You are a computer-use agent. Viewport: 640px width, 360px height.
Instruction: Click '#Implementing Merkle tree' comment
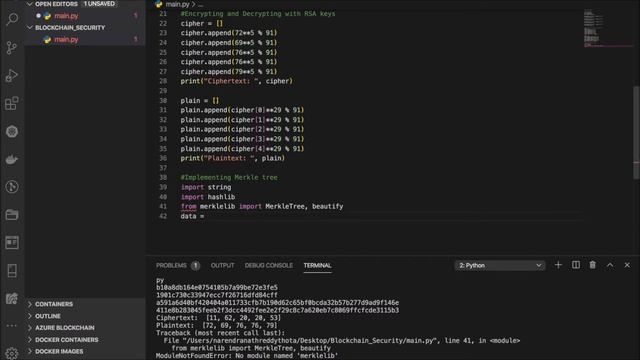click(x=229, y=178)
